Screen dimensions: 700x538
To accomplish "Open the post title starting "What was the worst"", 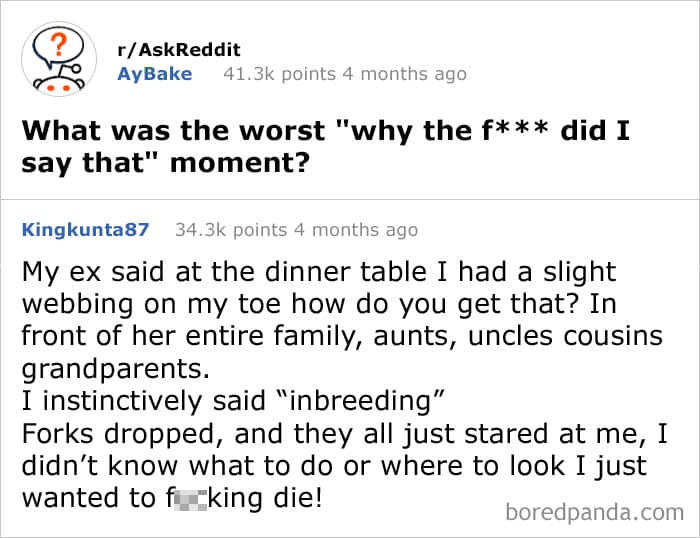I will point(324,145).
